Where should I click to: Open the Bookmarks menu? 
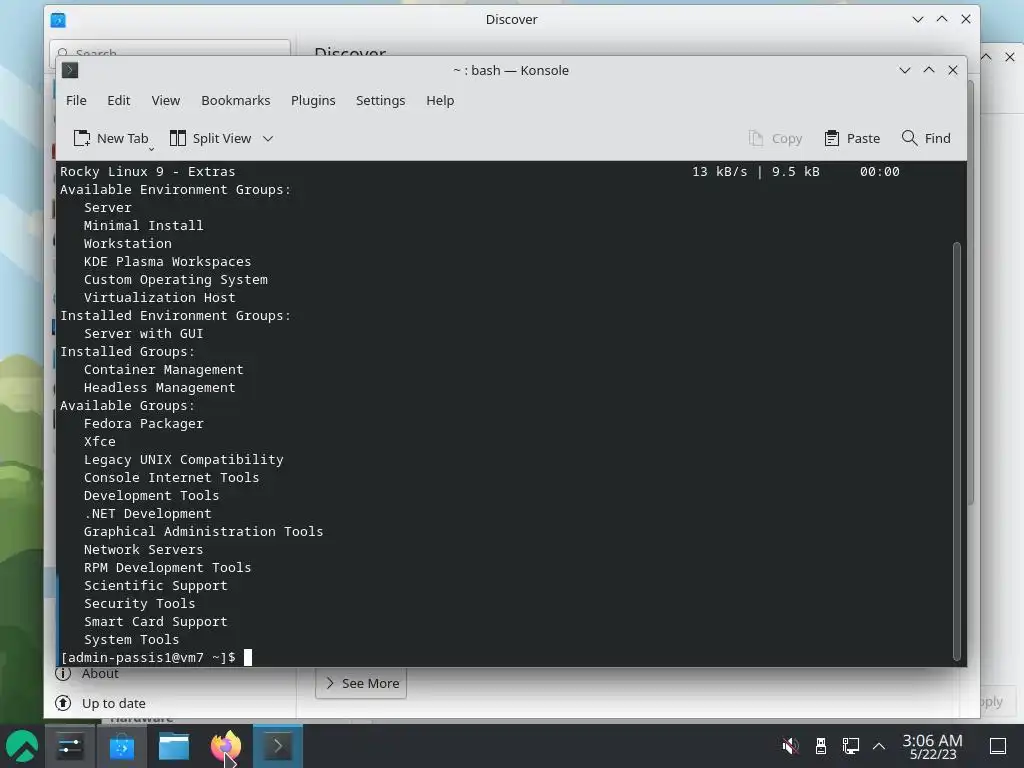click(236, 101)
